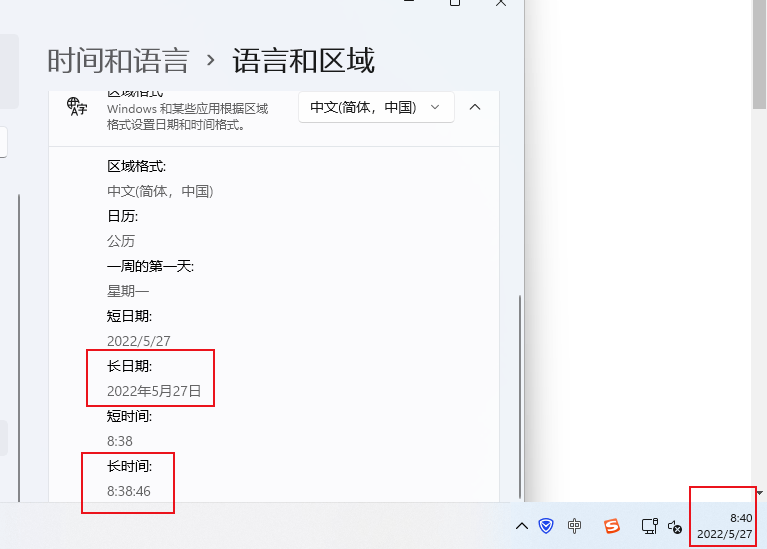Screen dimensions: 767x549
Task: Select the long date value 2022年5月27日
Action: coord(154,391)
